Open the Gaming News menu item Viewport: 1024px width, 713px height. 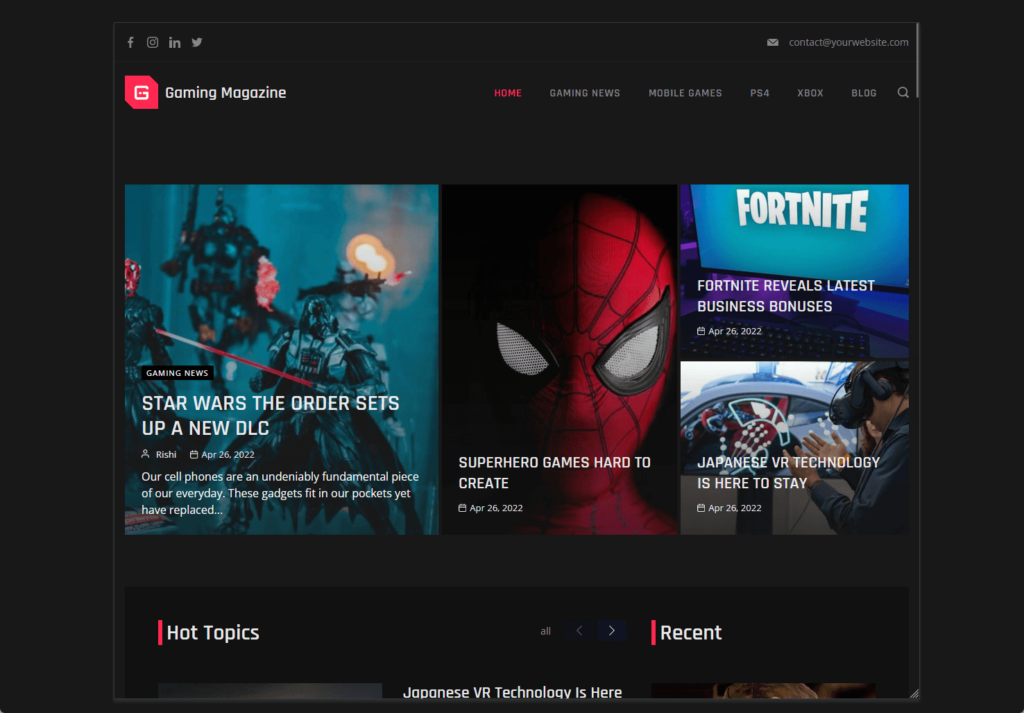[584, 93]
